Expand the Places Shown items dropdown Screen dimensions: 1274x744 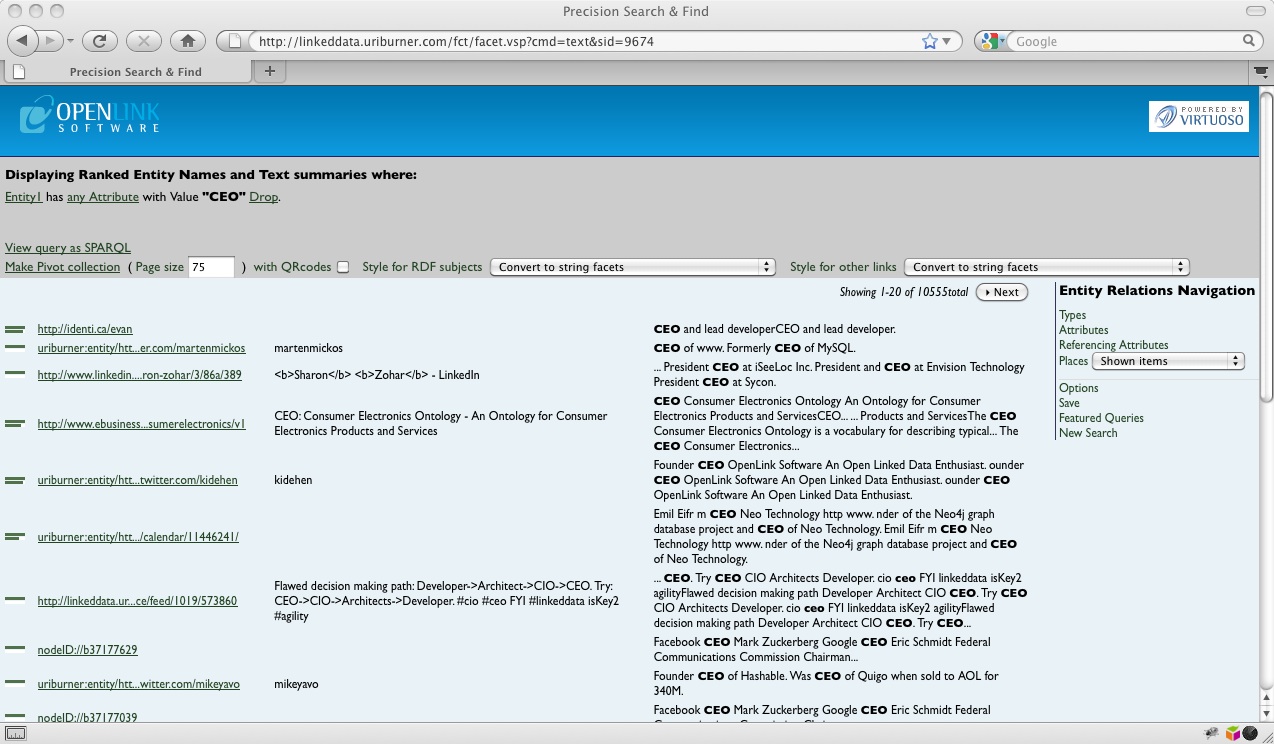[x=1167, y=361]
